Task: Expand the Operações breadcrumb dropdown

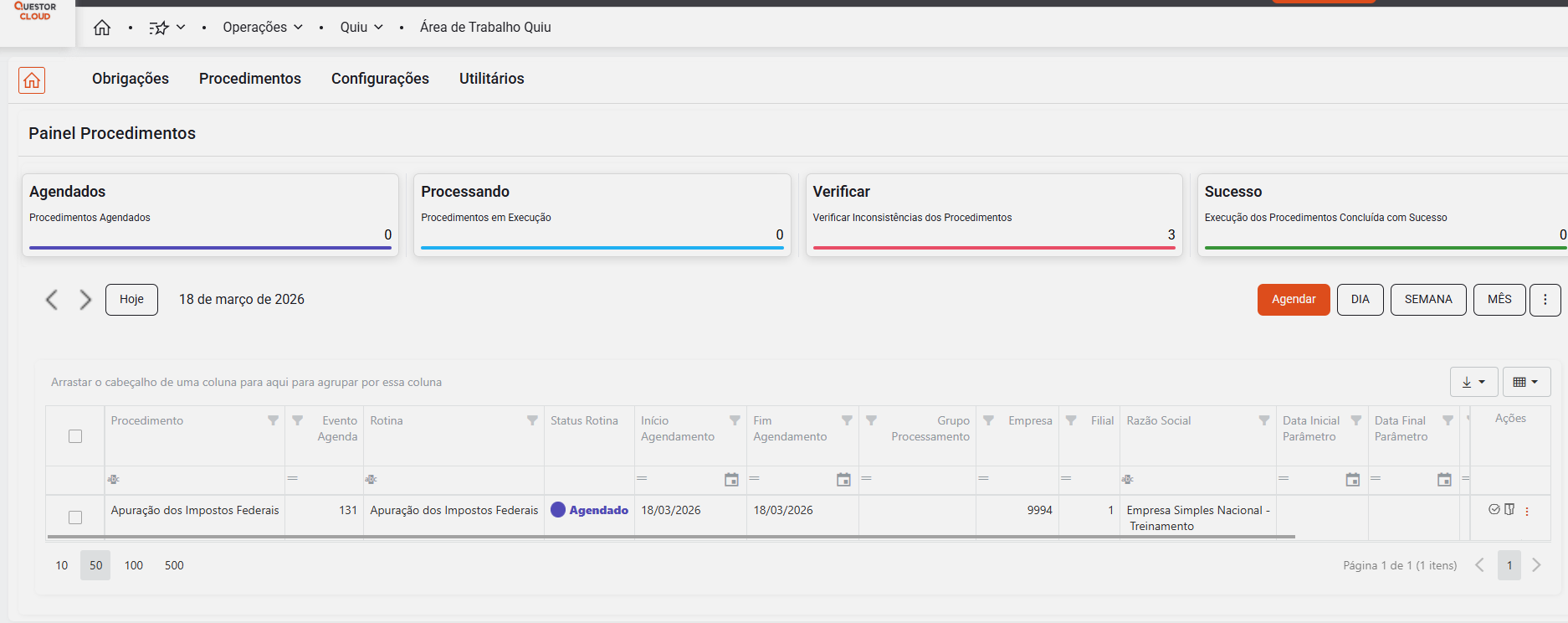Action: pyautogui.click(x=263, y=28)
